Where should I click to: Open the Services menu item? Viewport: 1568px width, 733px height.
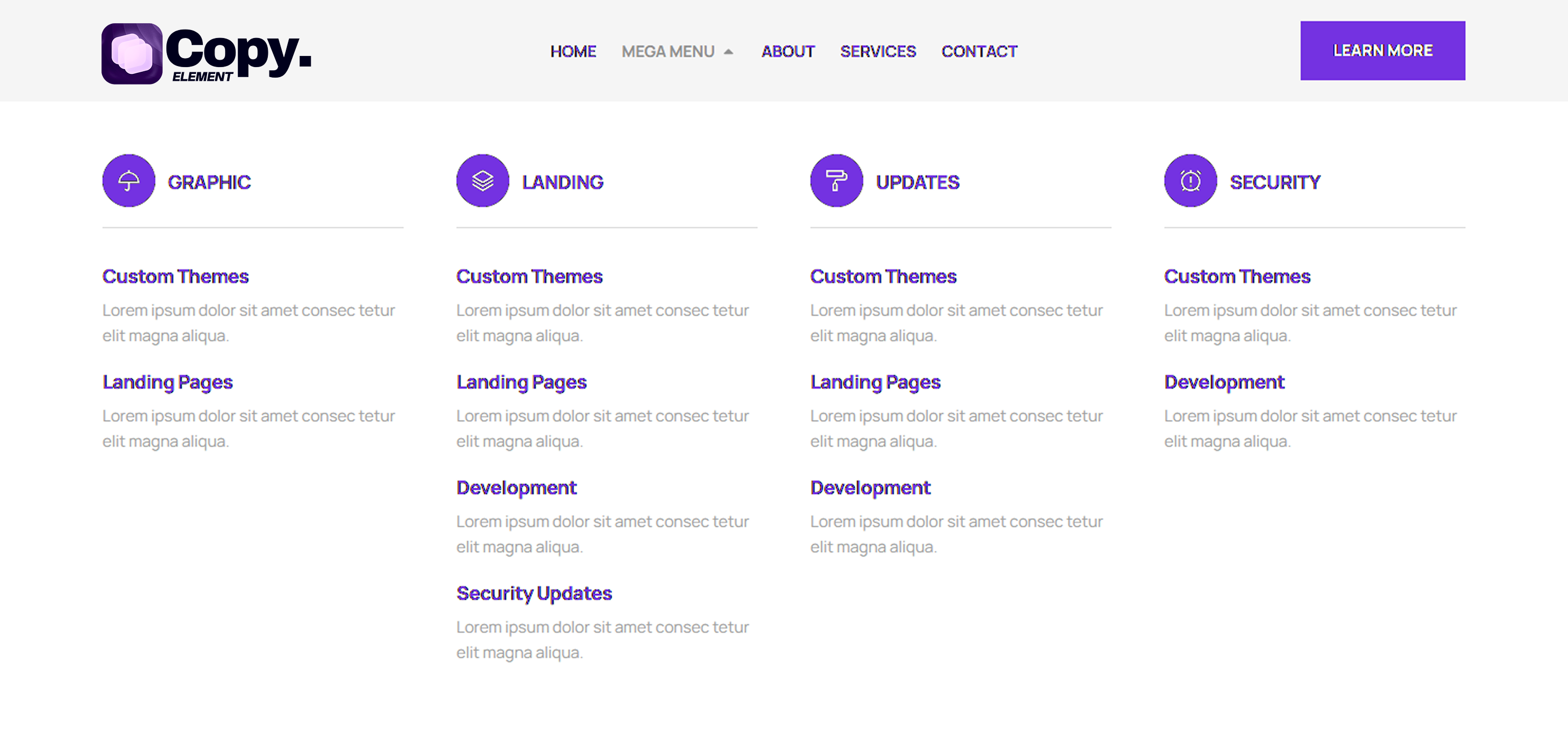(x=878, y=52)
